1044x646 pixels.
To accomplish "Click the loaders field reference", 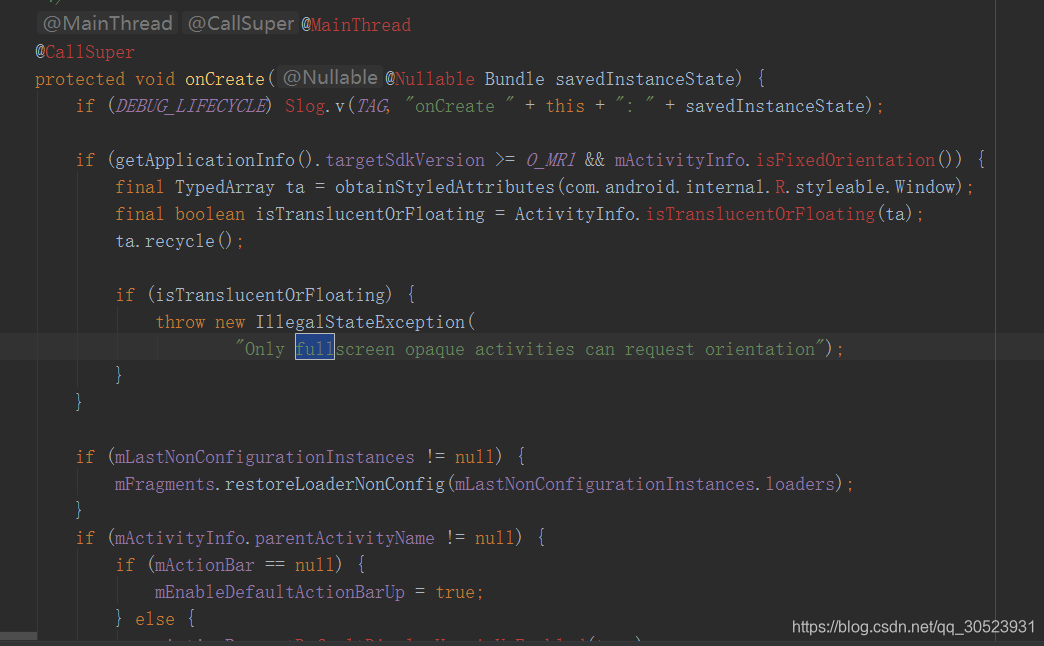I will (x=800, y=484).
